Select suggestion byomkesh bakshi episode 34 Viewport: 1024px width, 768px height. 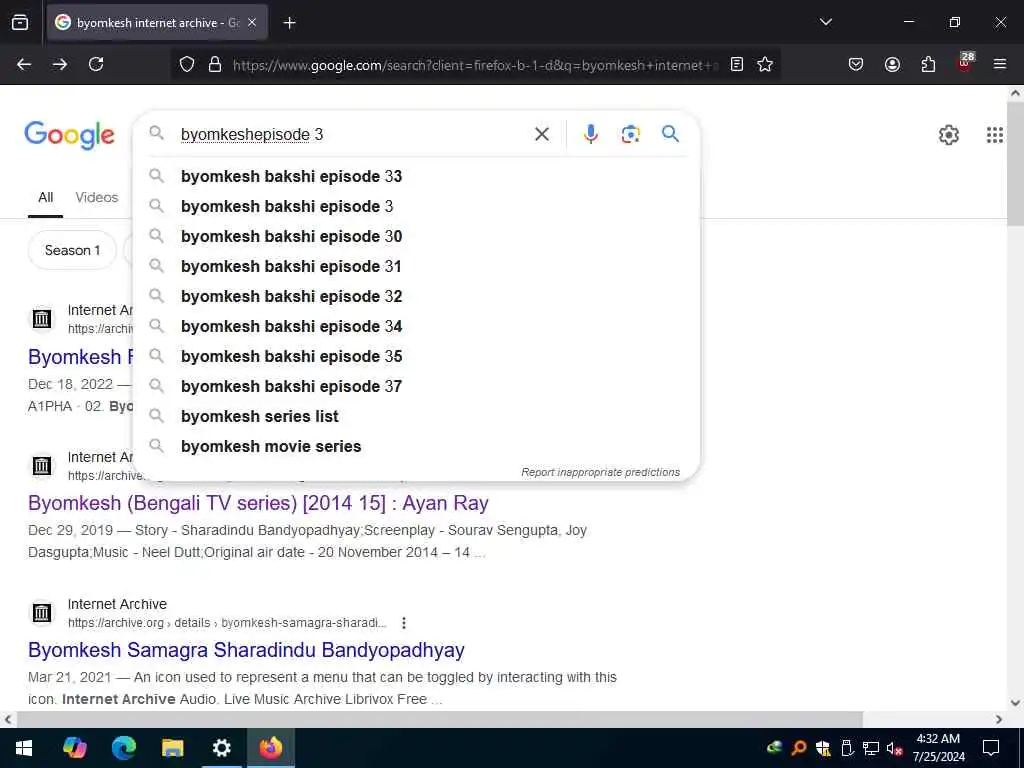tap(417, 327)
